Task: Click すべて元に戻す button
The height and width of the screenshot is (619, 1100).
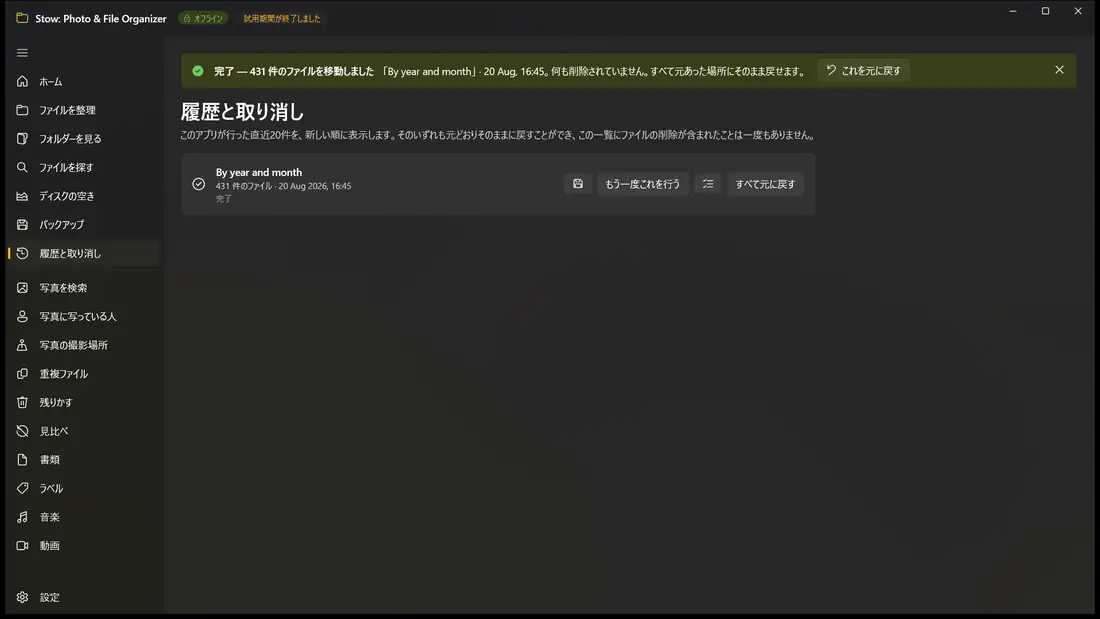Action: (x=765, y=184)
